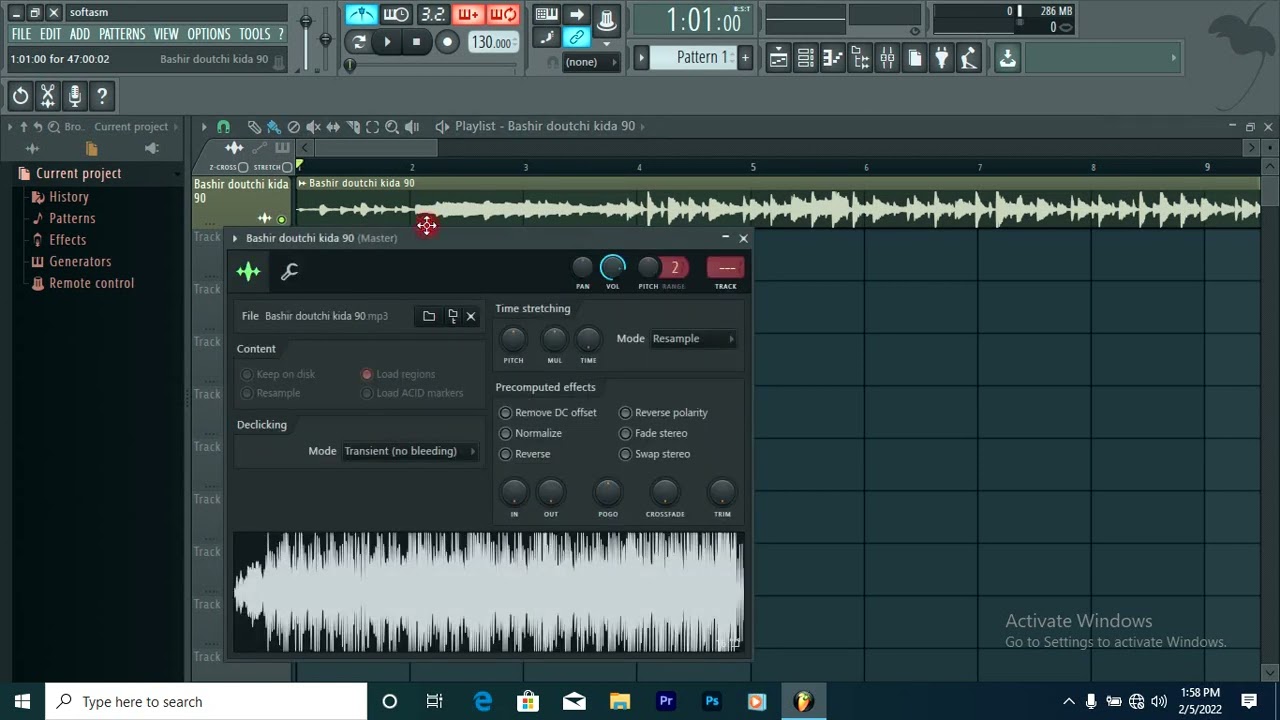Open the browser options arrow

point(10,127)
